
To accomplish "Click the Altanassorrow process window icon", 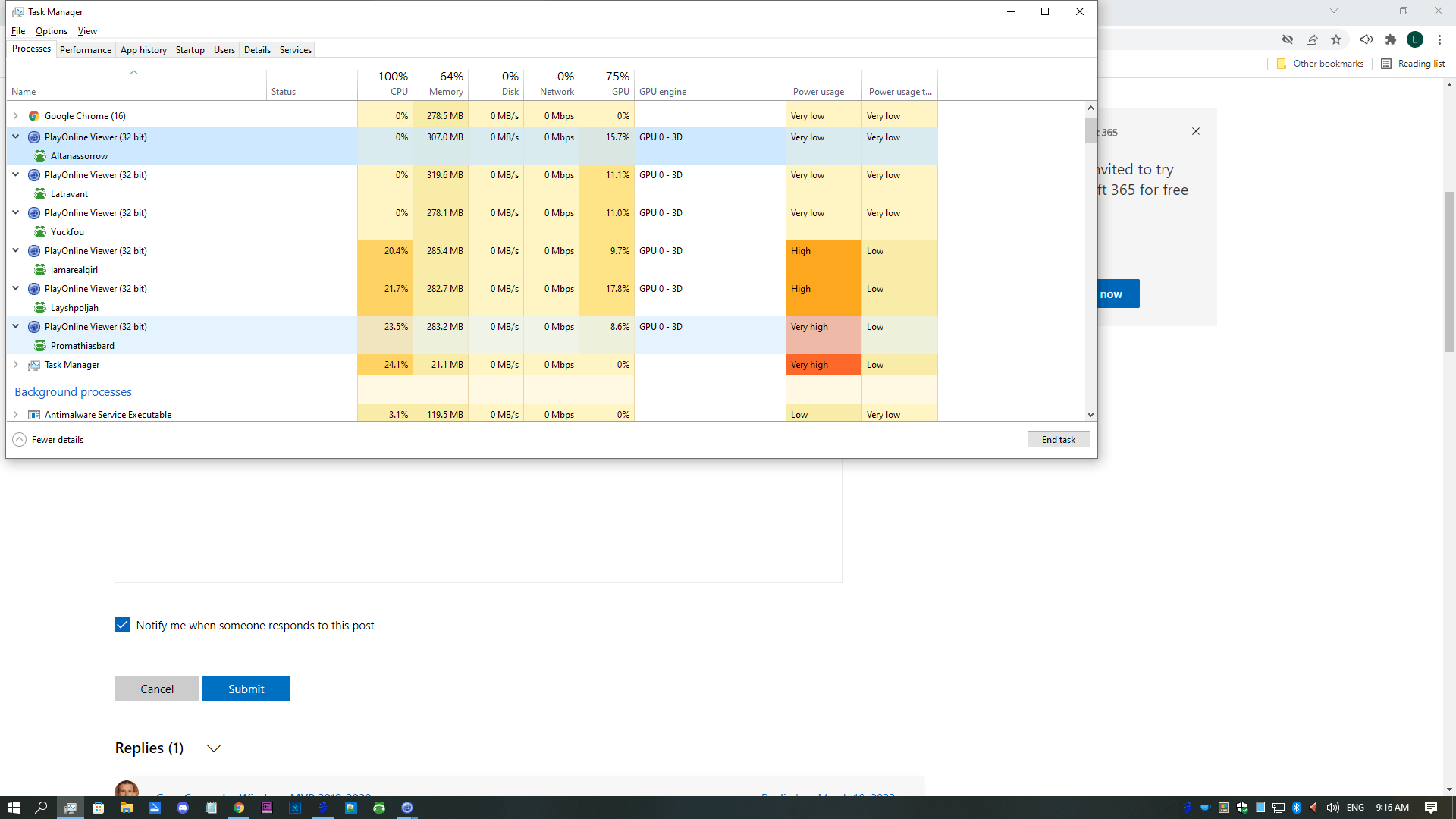I will click(40, 156).
